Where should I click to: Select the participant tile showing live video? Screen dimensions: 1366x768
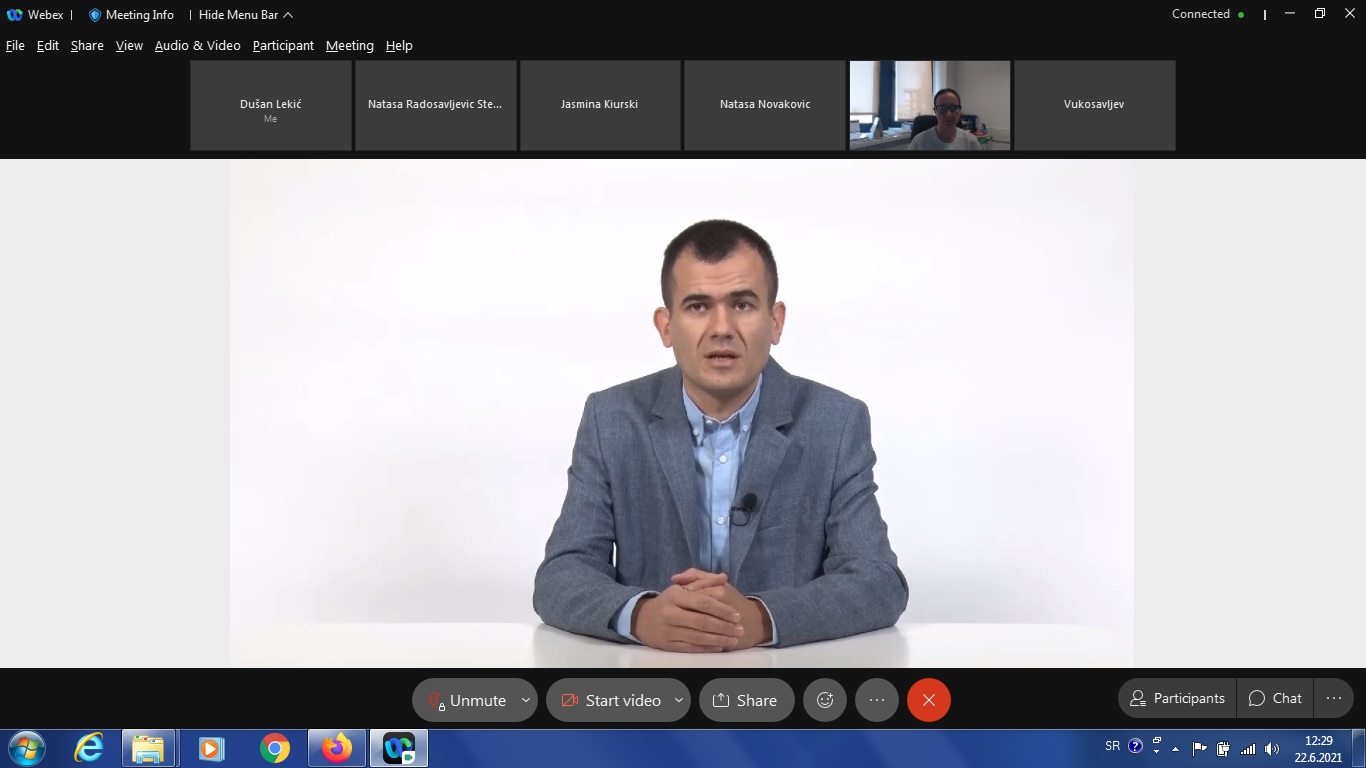(930, 105)
